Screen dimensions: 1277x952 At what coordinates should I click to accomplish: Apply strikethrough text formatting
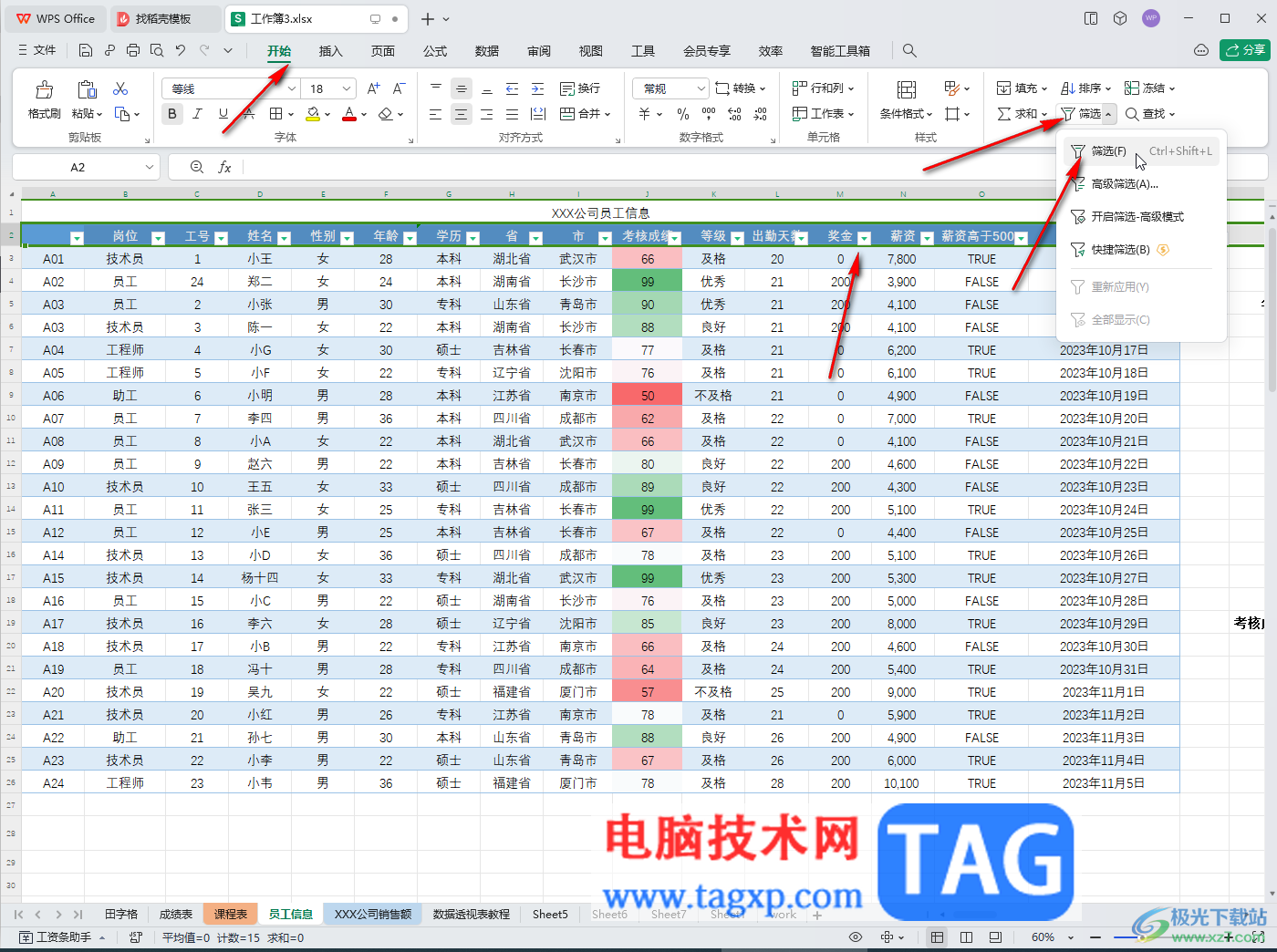tap(249, 114)
